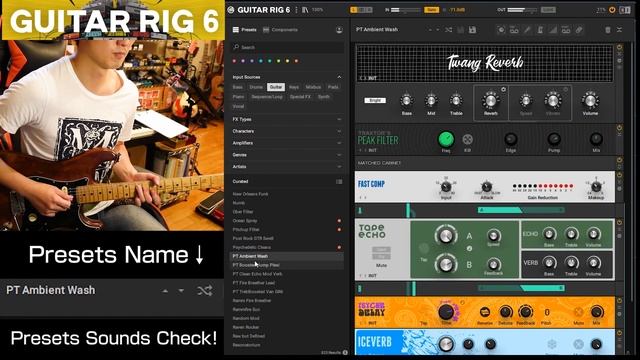The height and width of the screenshot is (360, 640).
Task: Collapse the Input Sources section
Action: 339,77
